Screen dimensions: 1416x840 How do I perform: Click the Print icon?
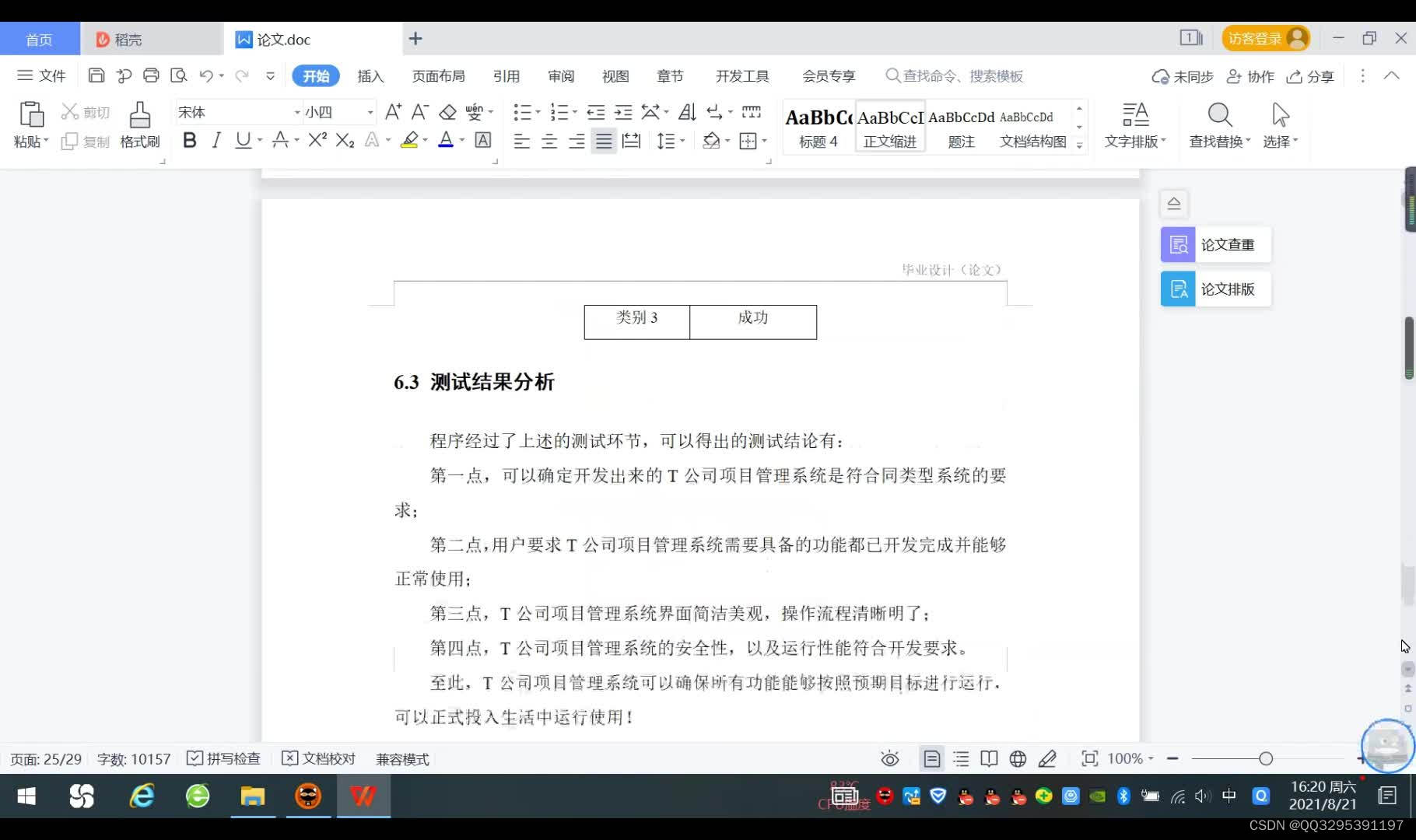point(151,75)
